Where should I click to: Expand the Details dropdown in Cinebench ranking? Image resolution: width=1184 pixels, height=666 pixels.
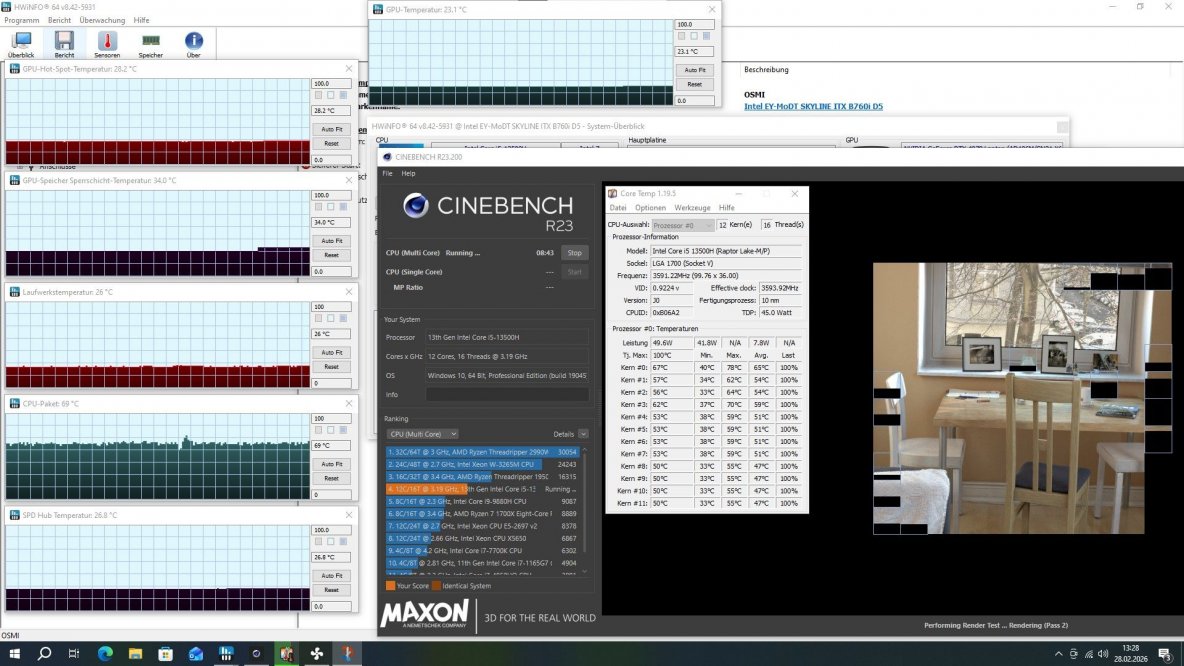pos(583,434)
